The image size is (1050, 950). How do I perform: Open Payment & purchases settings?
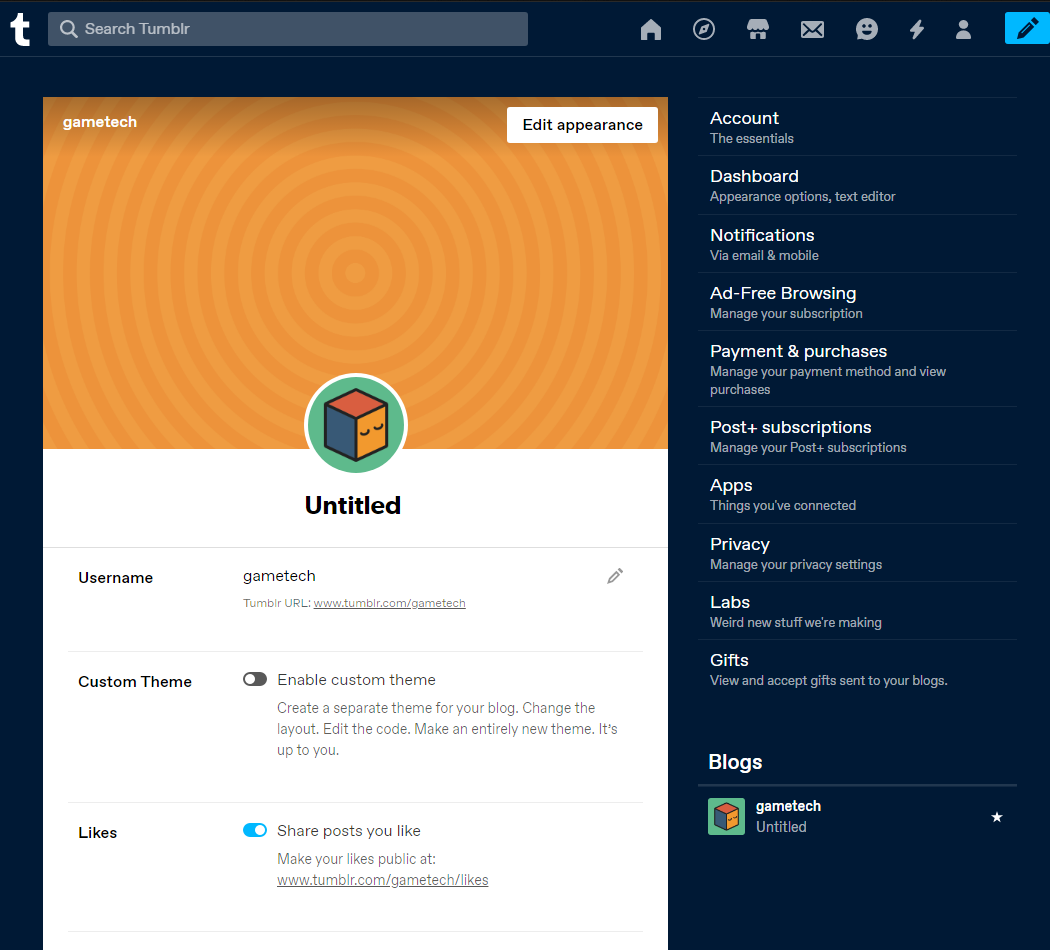pyautogui.click(x=857, y=369)
